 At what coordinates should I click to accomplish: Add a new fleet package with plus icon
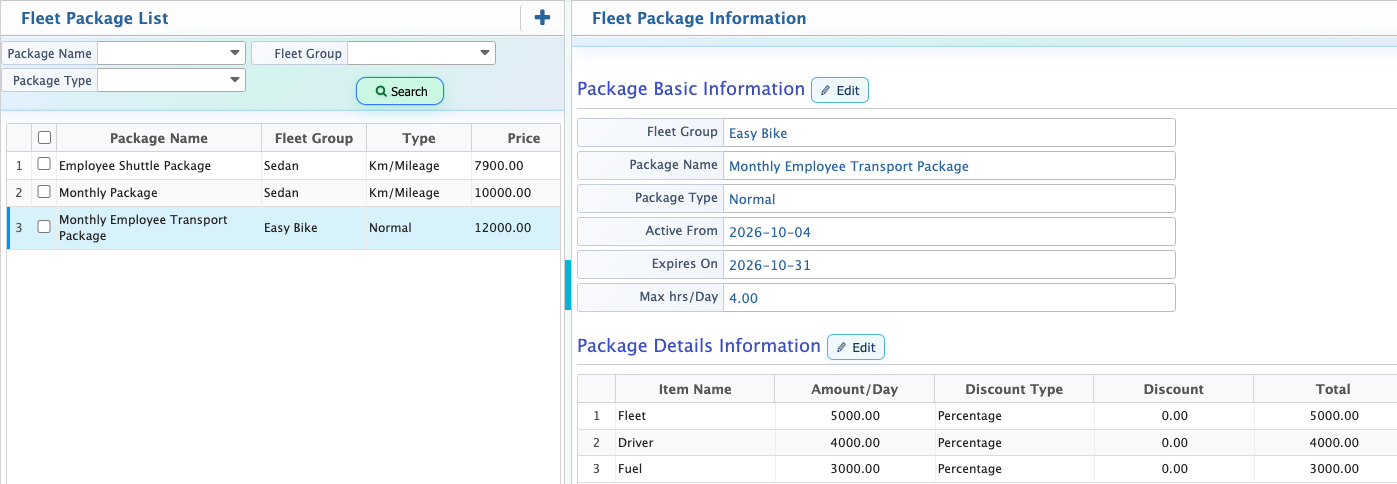[x=542, y=18]
